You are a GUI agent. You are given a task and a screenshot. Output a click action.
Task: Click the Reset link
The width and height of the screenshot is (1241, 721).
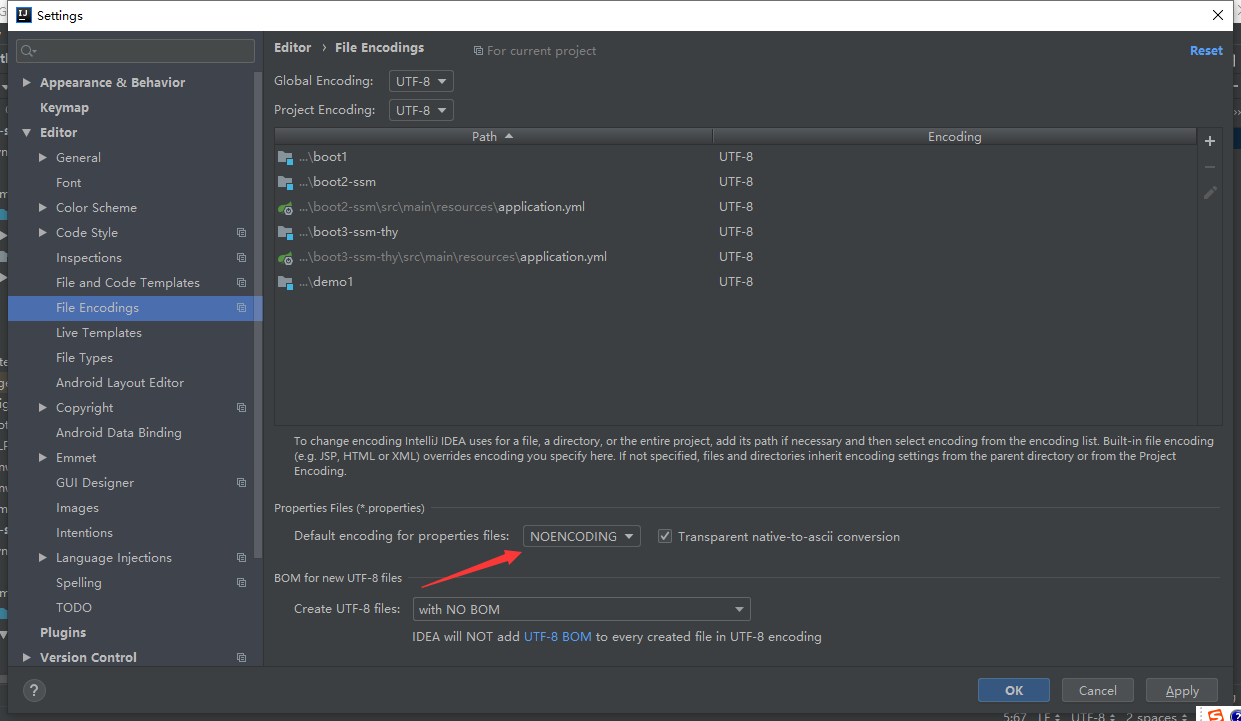pyautogui.click(x=1206, y=50)
